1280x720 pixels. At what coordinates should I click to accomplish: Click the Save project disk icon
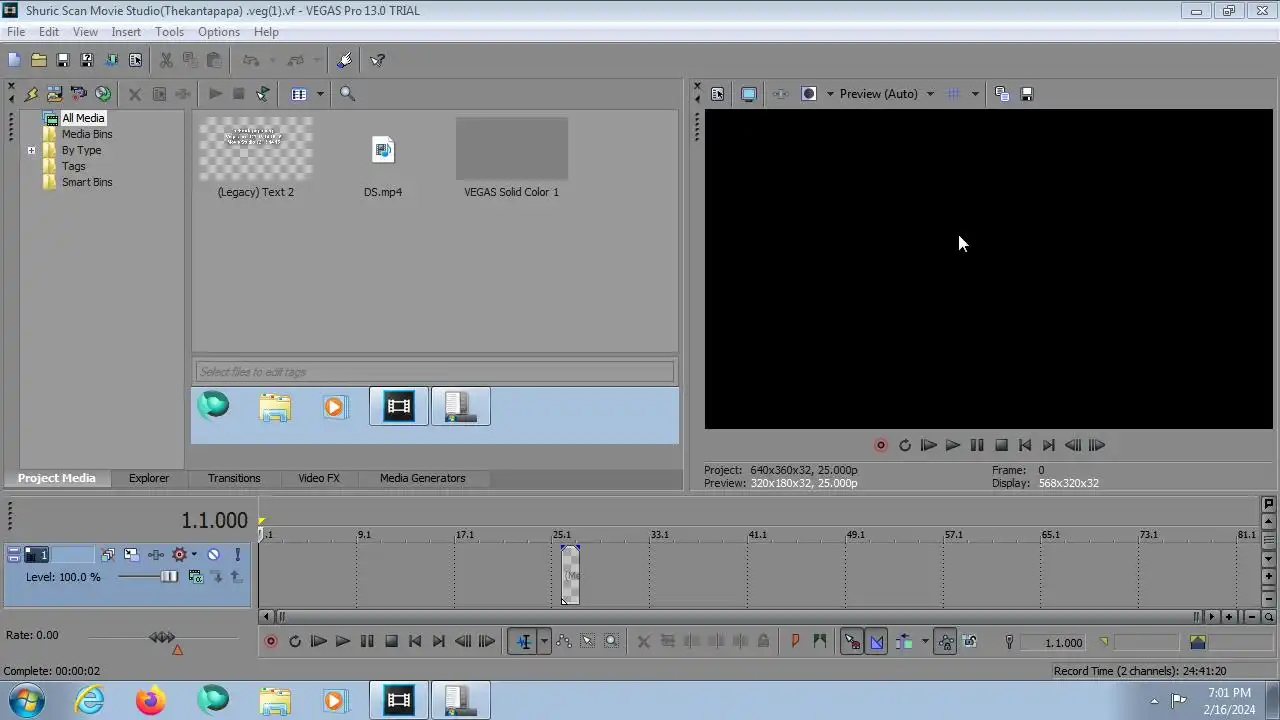pos(62,60)
